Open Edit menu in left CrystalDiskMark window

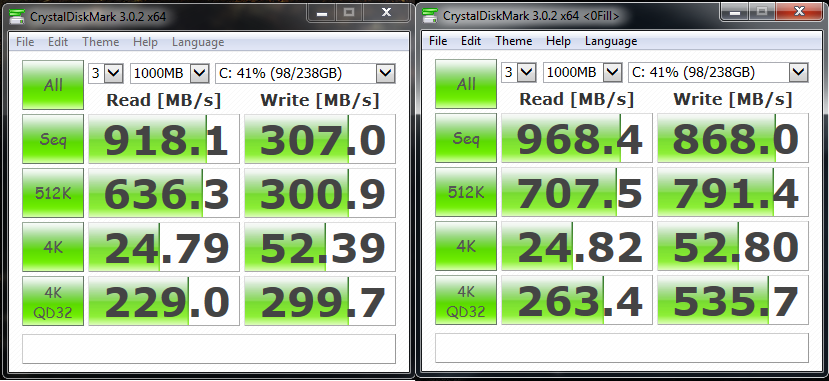58,42
